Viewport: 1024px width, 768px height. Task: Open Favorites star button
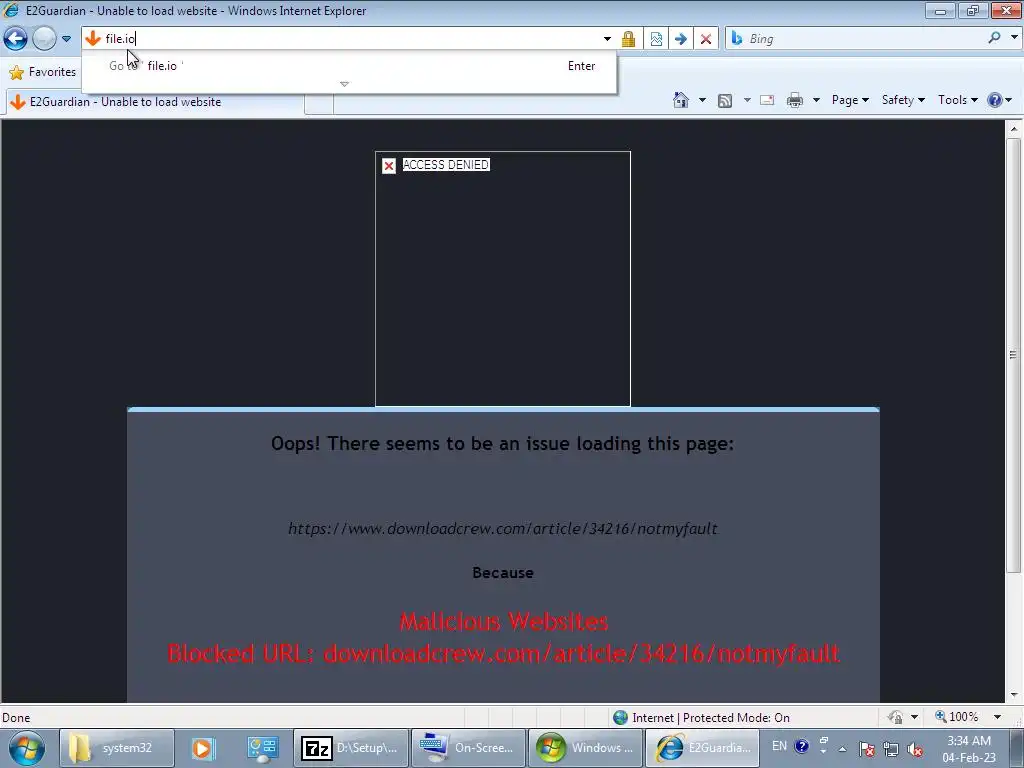(43, 72)
